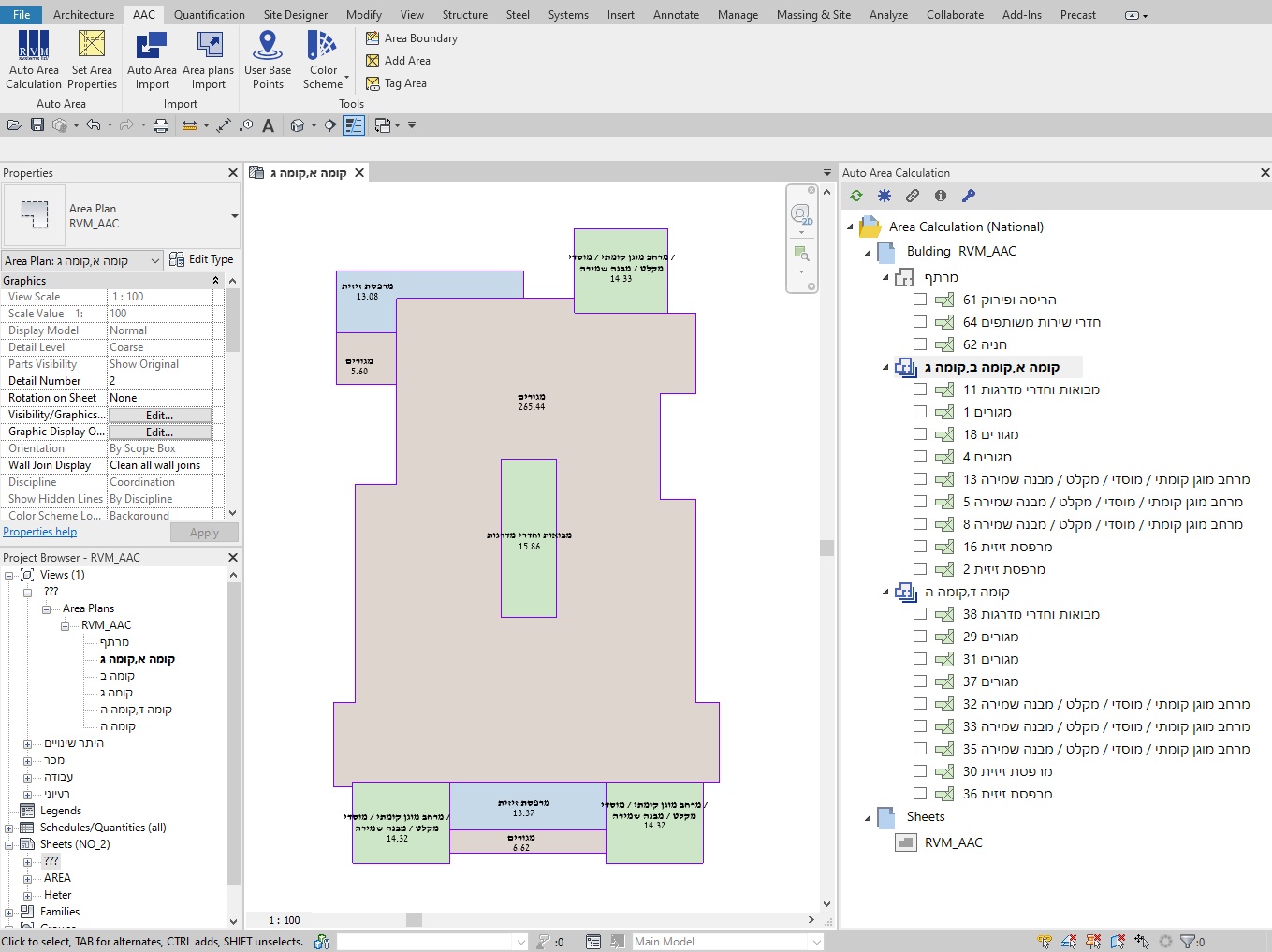This screenshot has height=952, width=1272.
Task: Check box for 61 הריסה ופירוק
Action: click(x=920, y=300)
